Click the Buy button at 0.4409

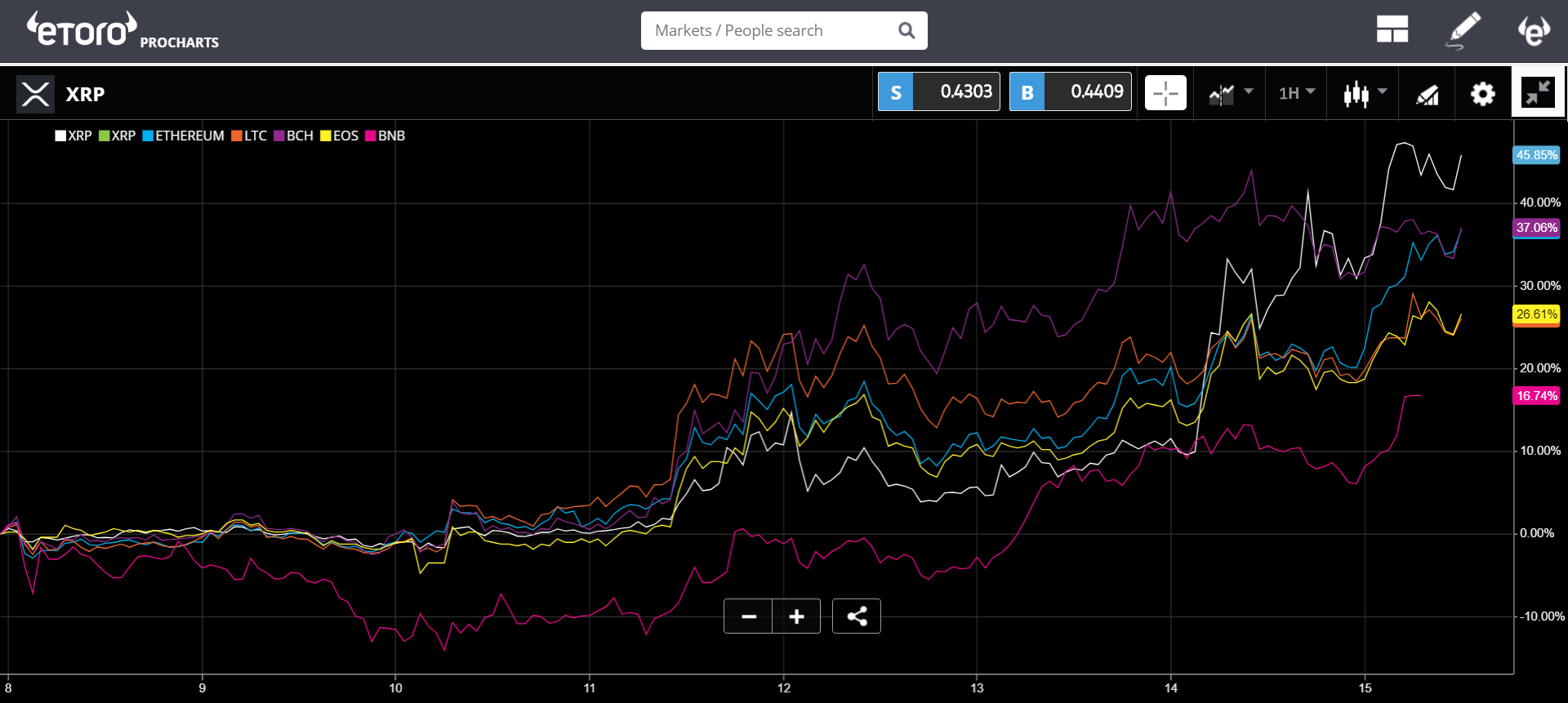[1070, 91]
